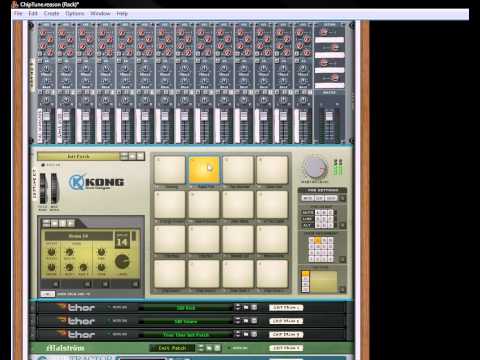Save patch on the first Thor device
The image size is (480, 360).
254,307
